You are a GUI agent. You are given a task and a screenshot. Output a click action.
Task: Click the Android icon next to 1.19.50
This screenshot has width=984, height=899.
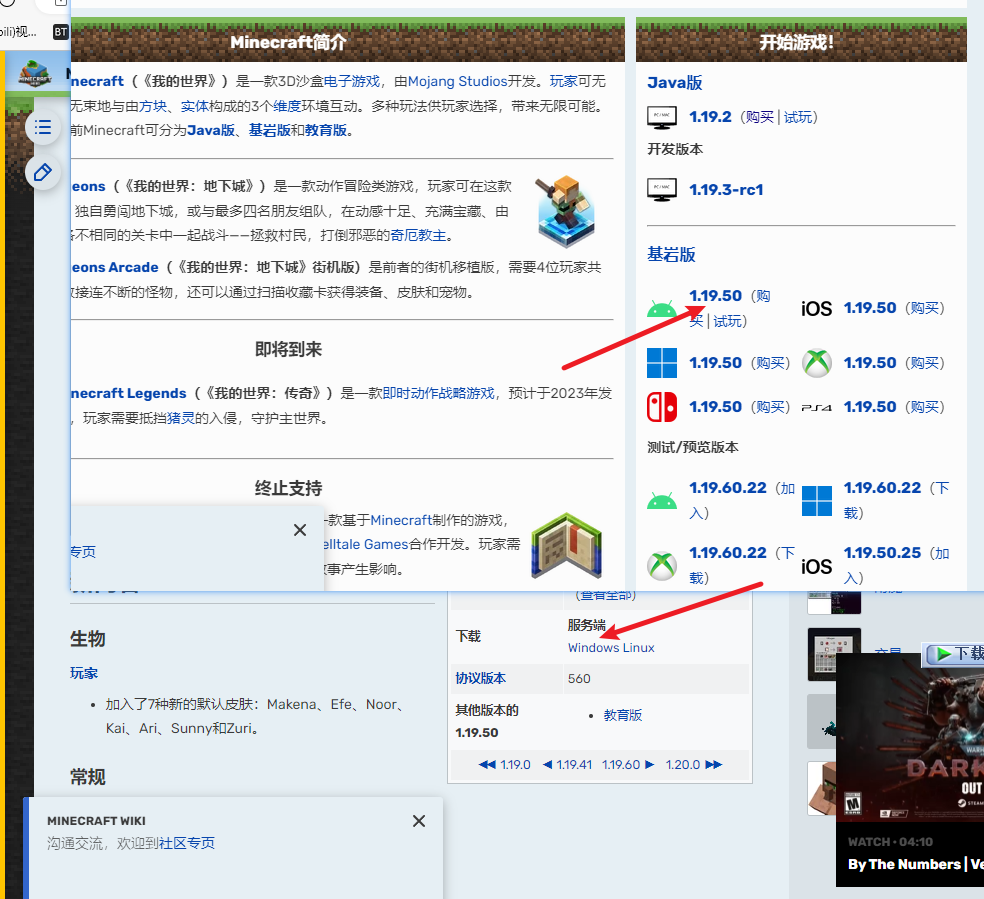point(661,309)
